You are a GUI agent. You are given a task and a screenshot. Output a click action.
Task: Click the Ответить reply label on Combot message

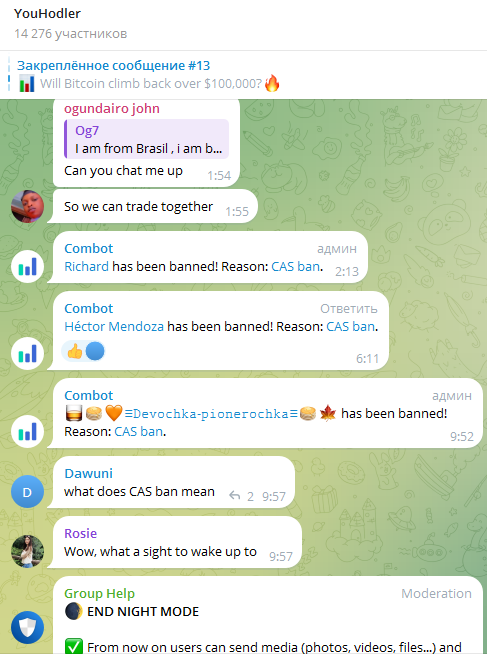[x=349, y=308]
